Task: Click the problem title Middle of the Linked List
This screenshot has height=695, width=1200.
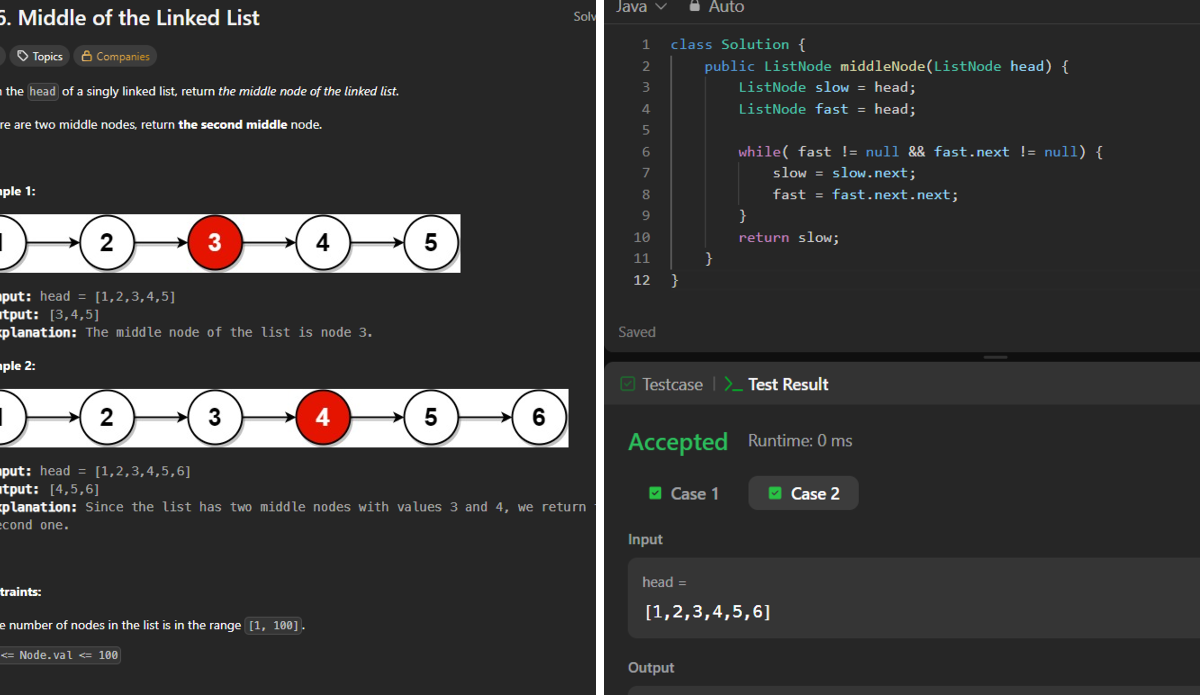Action: point(139,18)
